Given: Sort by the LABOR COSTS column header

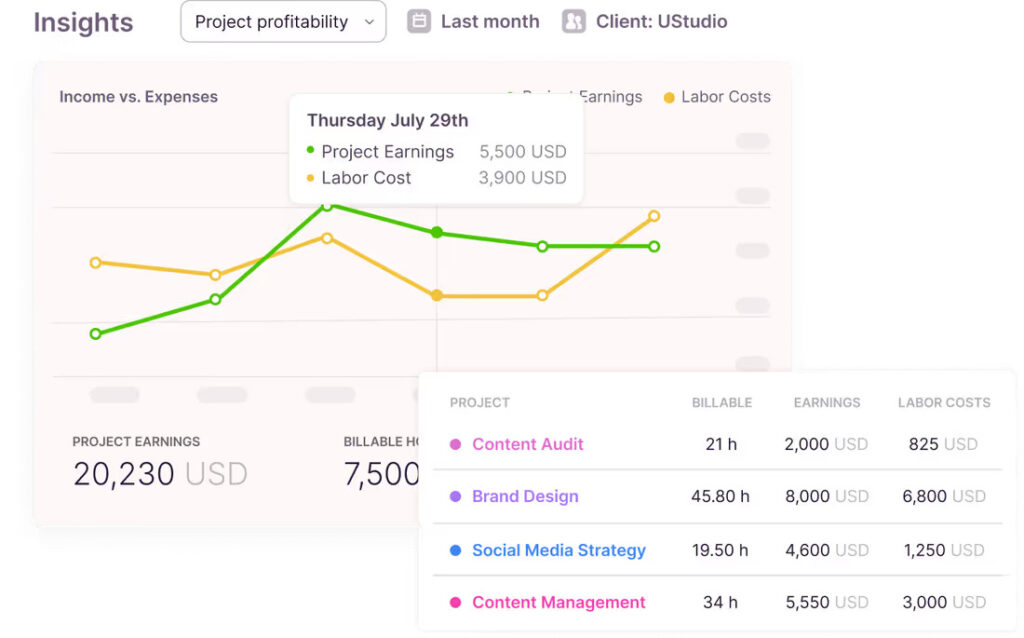Looking at the screenshot, I should click(943, 403).
